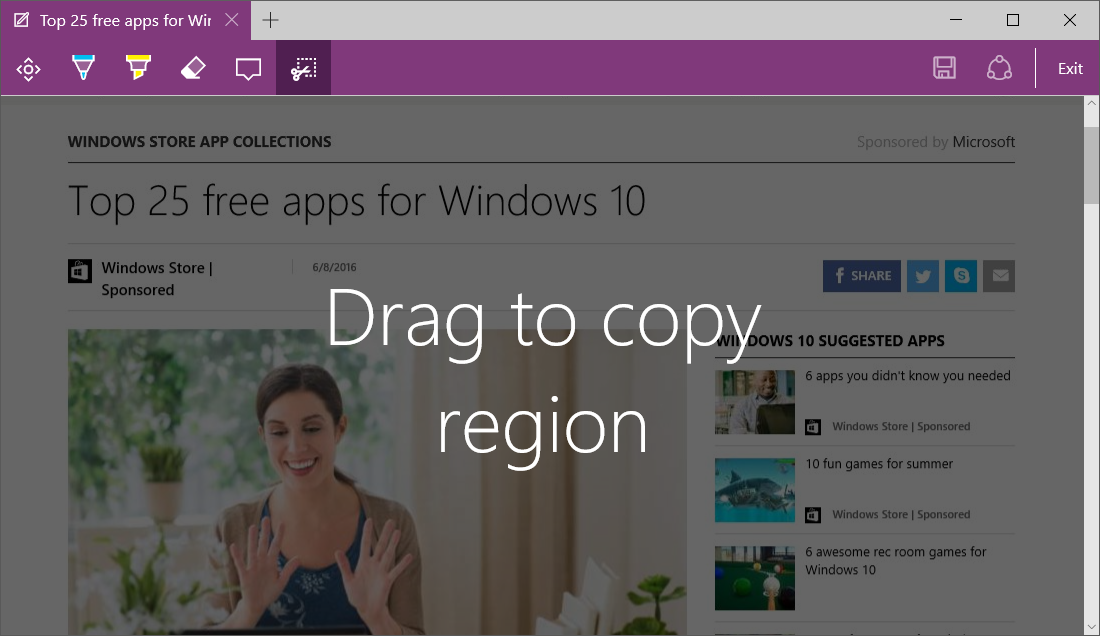1100x636 pixels.
Task: Save the web note
Action: click(x=944, y=68)
